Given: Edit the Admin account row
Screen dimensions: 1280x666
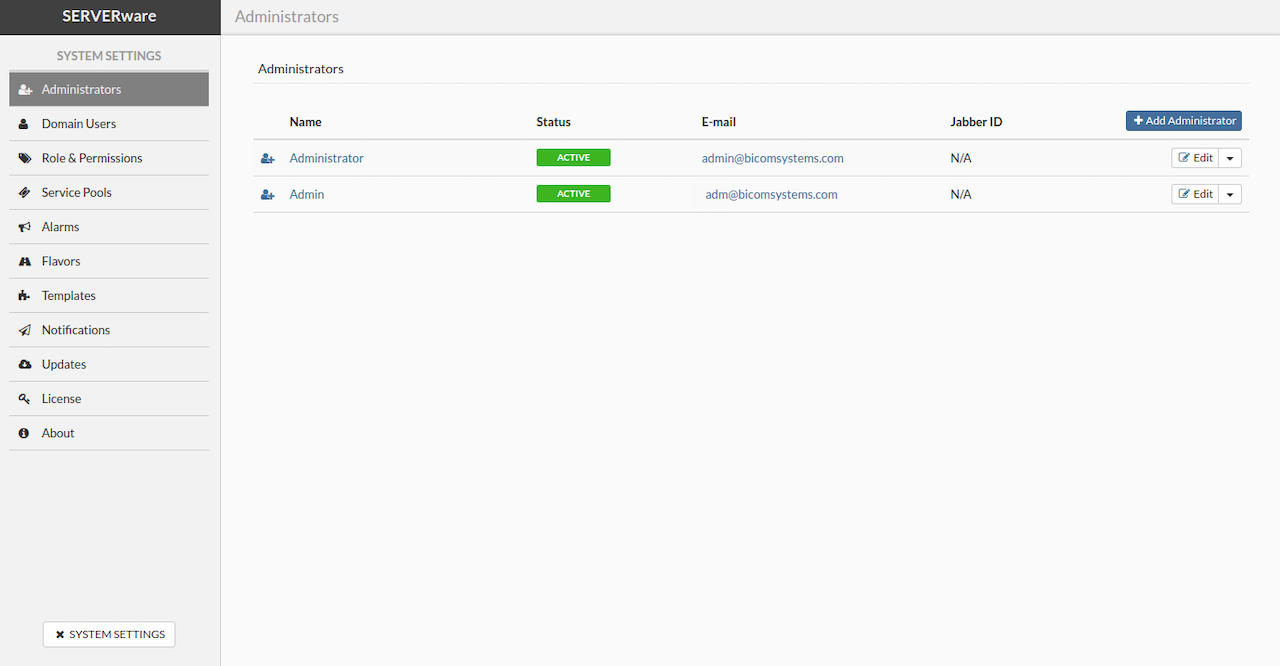Looking at the screenshot, I should [x=1195, y=194].
